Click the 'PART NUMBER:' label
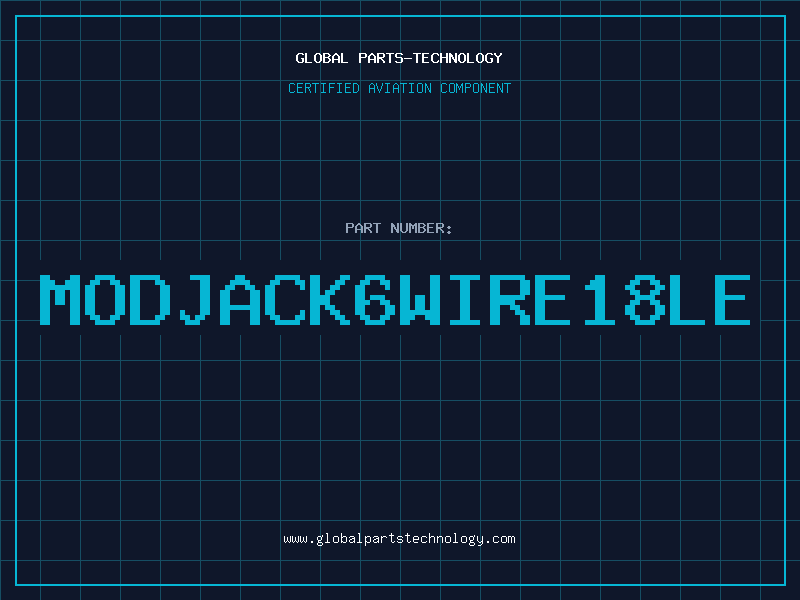The height and width of the screenshot is (600, 800). point(399,228)
